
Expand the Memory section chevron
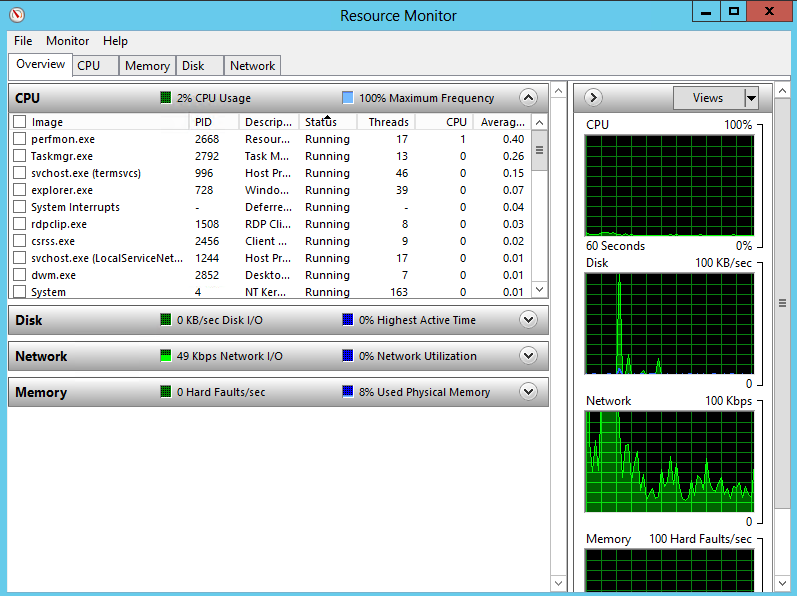tap(529, 392)
